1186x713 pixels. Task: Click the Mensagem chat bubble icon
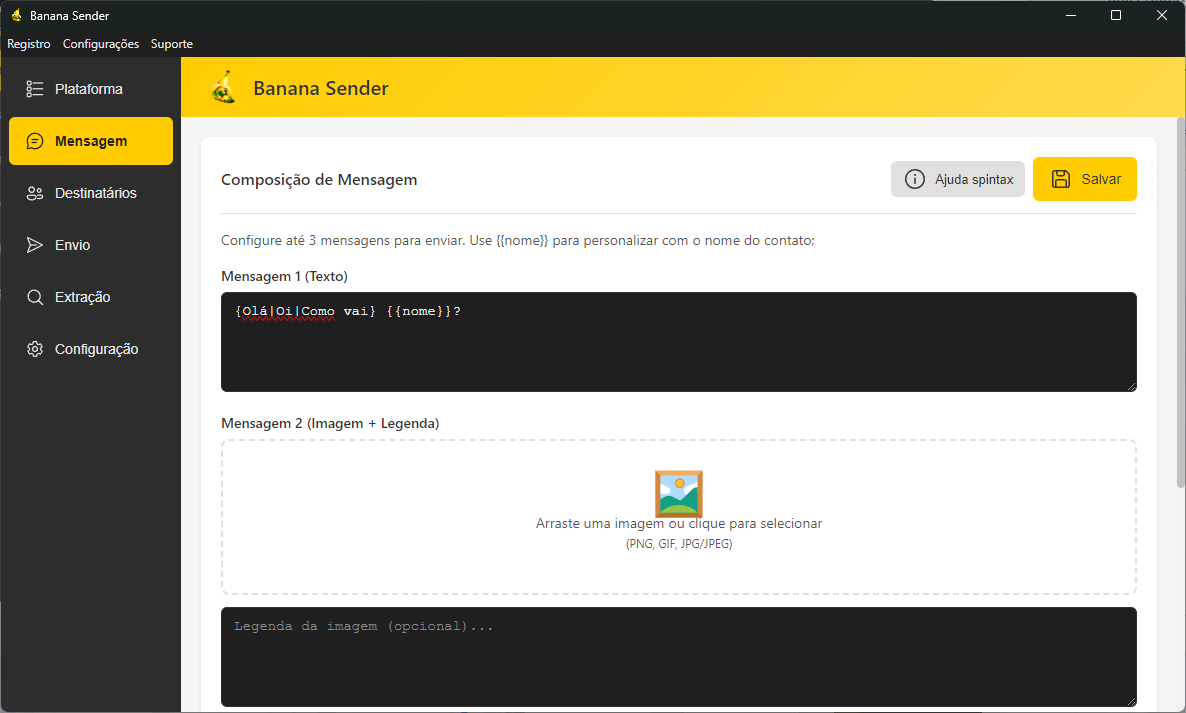click(35, 141)
